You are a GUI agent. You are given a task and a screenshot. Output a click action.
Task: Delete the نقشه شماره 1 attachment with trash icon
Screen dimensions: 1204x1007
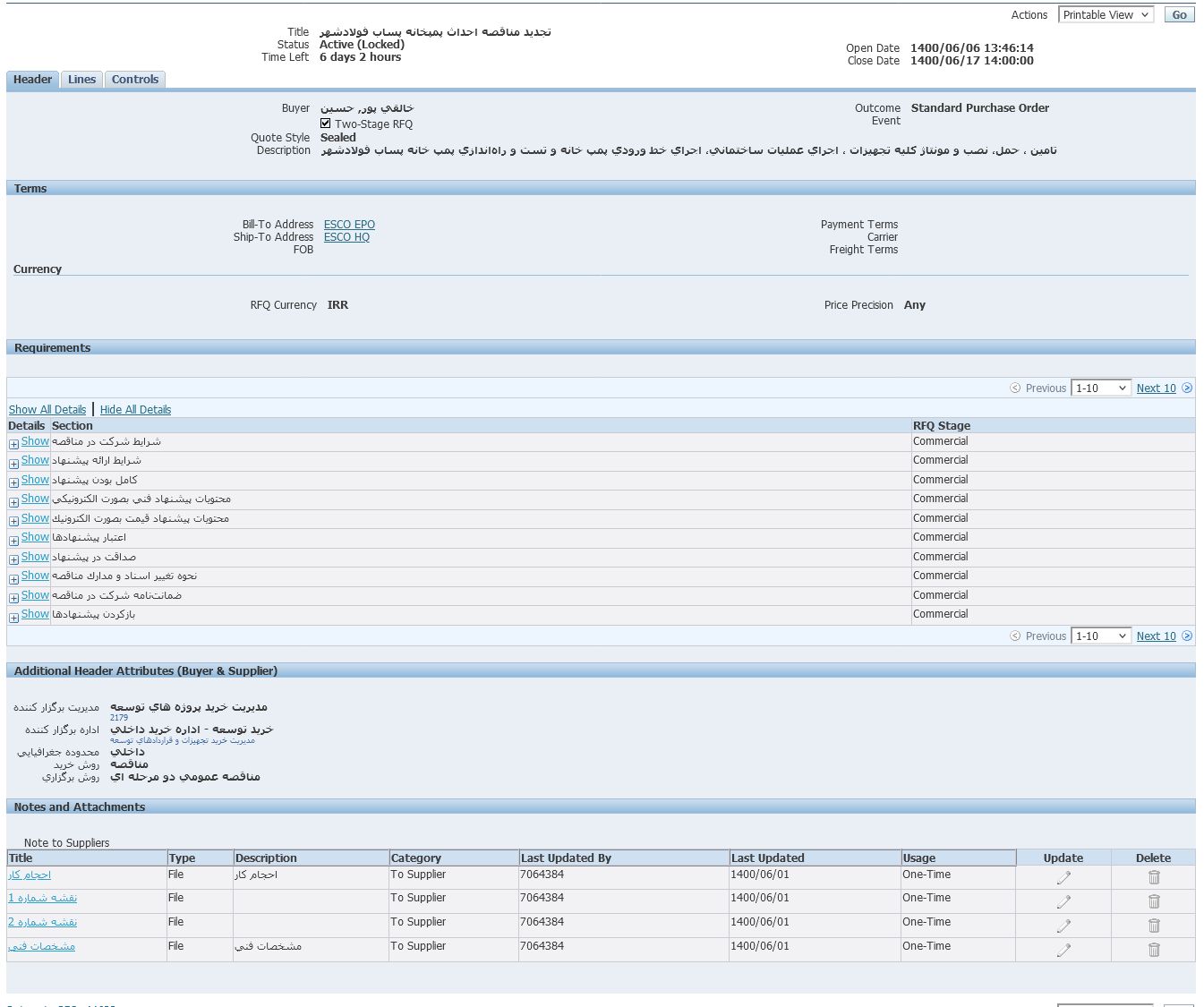(1154, 901)
